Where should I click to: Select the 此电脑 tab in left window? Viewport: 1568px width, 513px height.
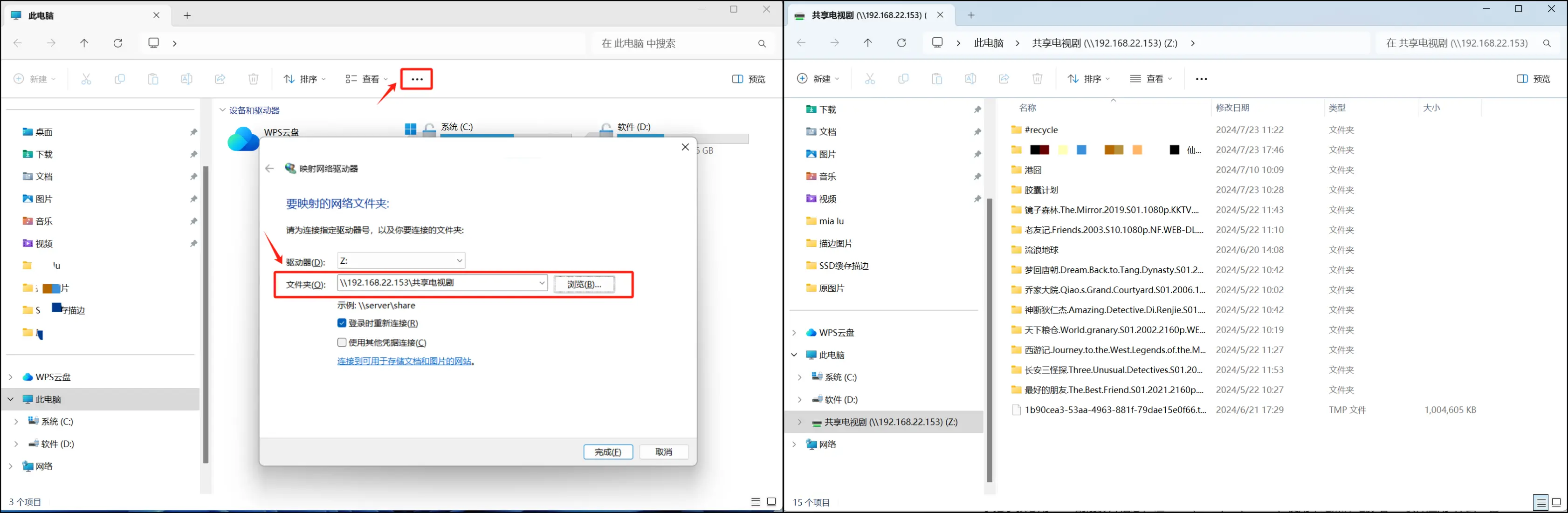click(x=41, y=16)
